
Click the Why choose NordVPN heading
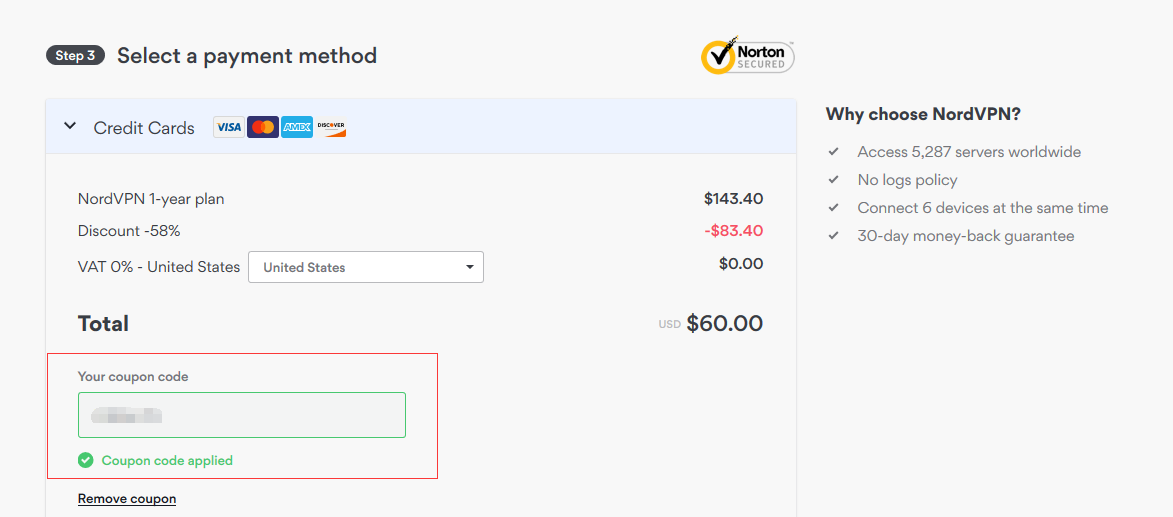tap(923, 114)
